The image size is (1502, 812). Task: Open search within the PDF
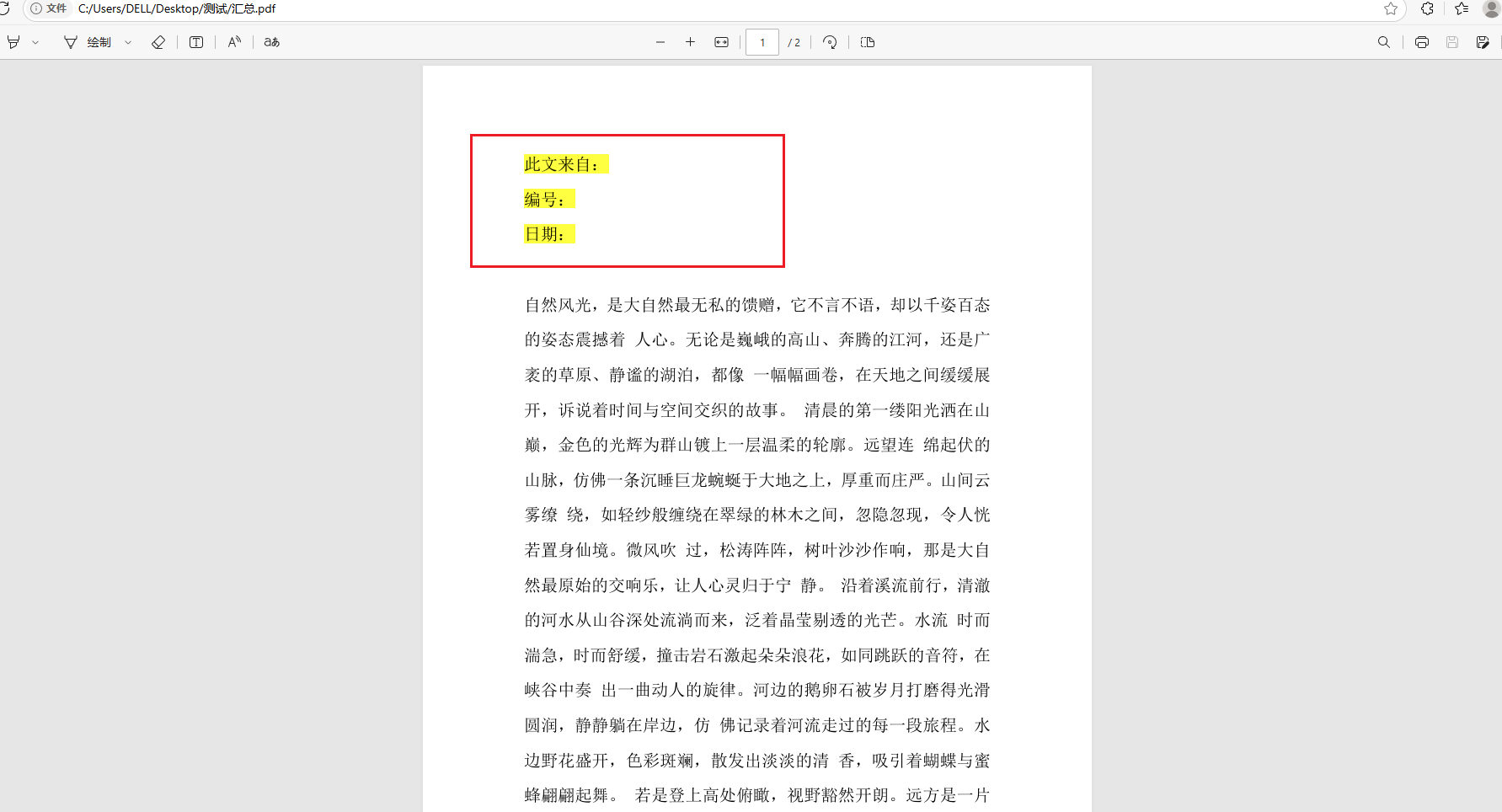tap(1384, 41)
